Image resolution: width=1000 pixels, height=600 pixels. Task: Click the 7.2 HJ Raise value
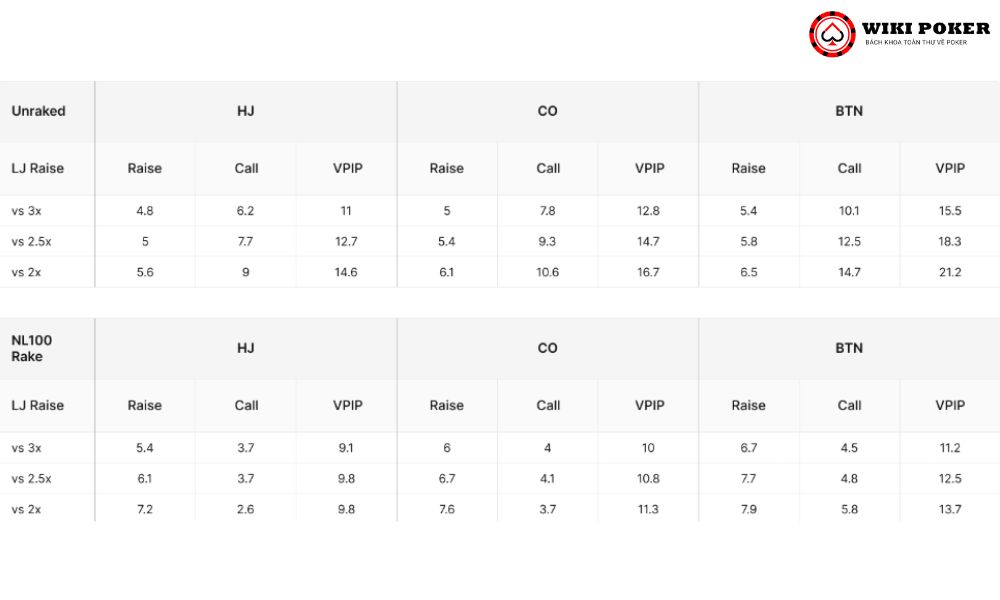point(145,509)
